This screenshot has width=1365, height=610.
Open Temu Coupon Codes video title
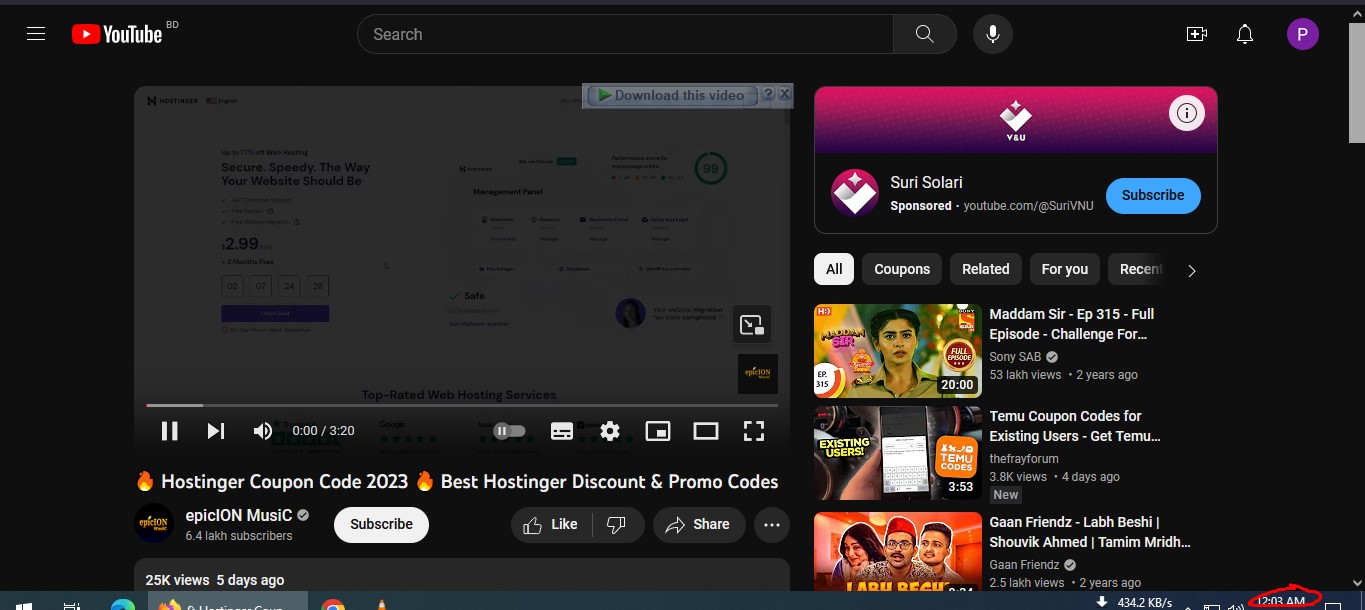pyautogui.click(x=1075, y=426)
